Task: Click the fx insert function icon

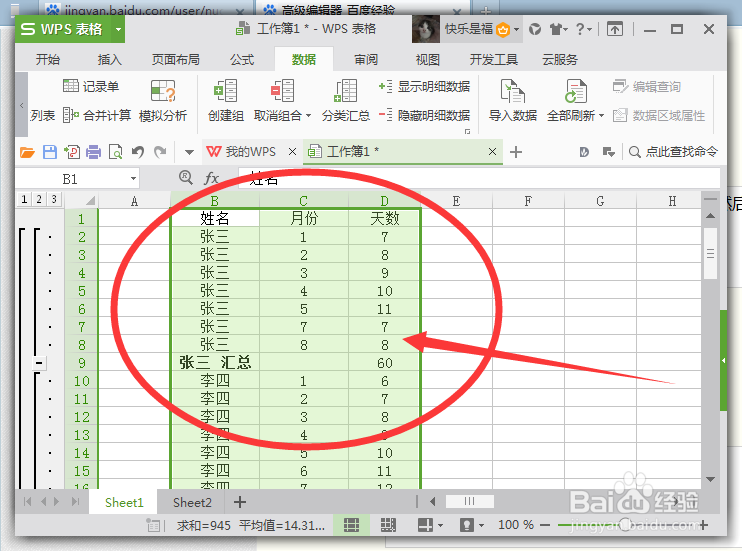Action: [x=212, y=178]
